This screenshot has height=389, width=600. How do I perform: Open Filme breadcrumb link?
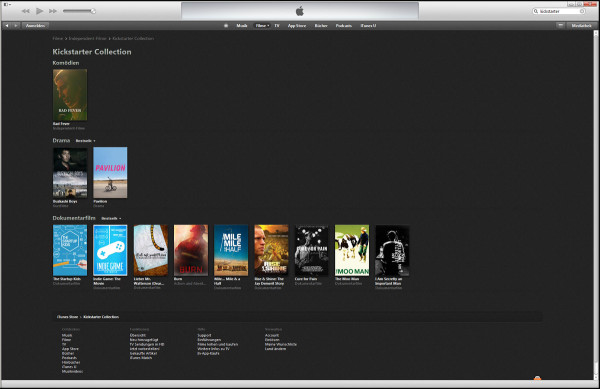(x=58, y=38)
